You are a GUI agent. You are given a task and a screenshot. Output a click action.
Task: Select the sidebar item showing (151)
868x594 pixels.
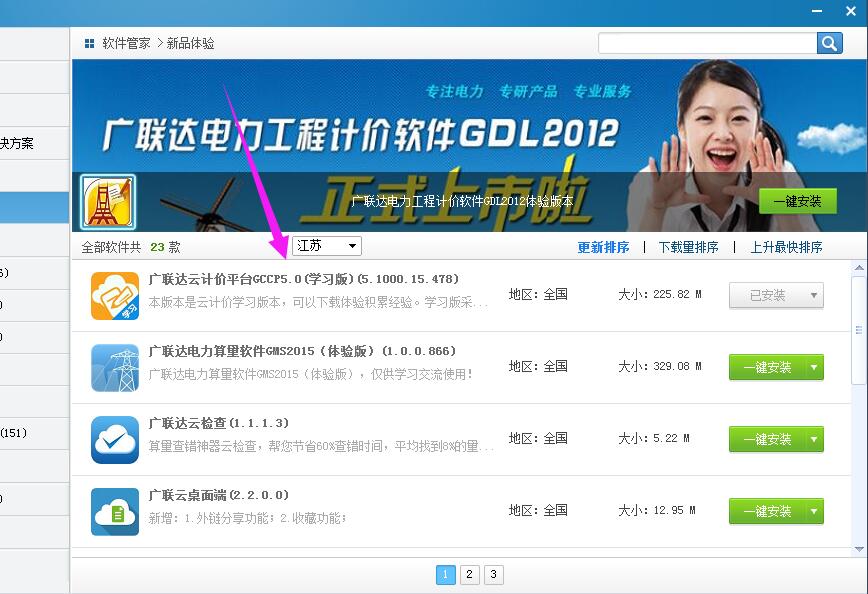point(34,433)
